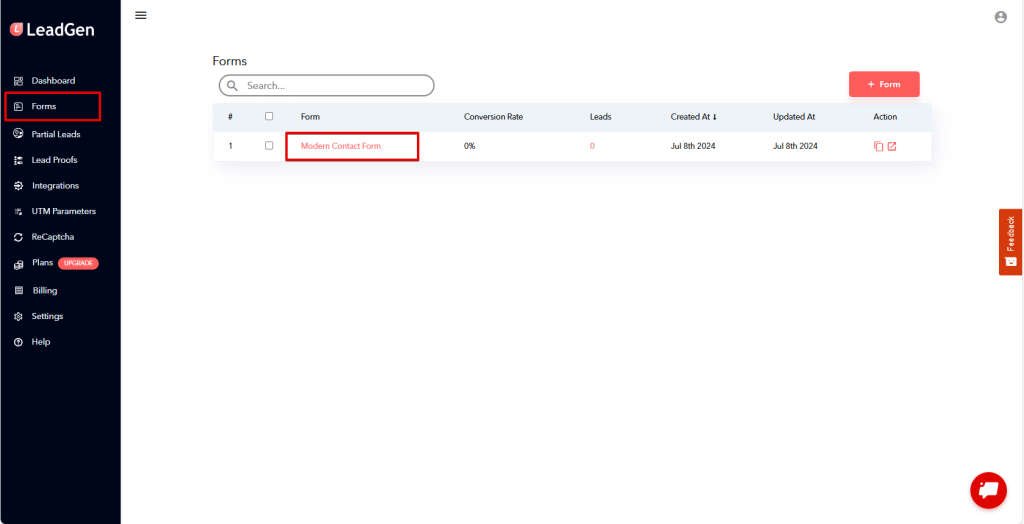Viewport: 1024px width, 524px height.
Task: Click the hamburger menu icon
Action: [141, 15]
